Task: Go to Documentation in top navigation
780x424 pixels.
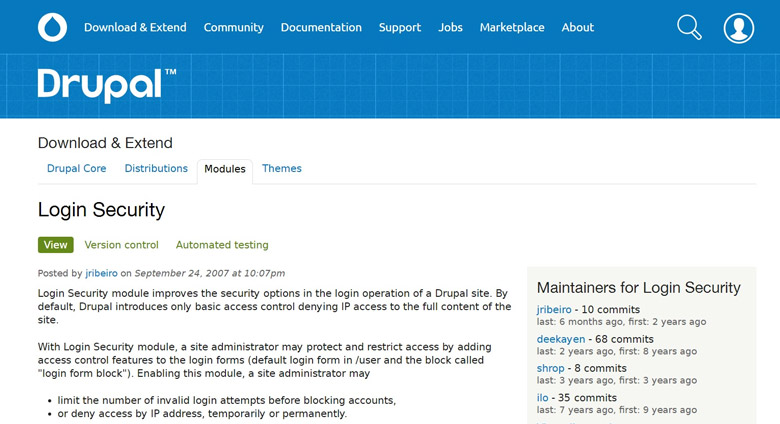Action: tap(321, 27)
